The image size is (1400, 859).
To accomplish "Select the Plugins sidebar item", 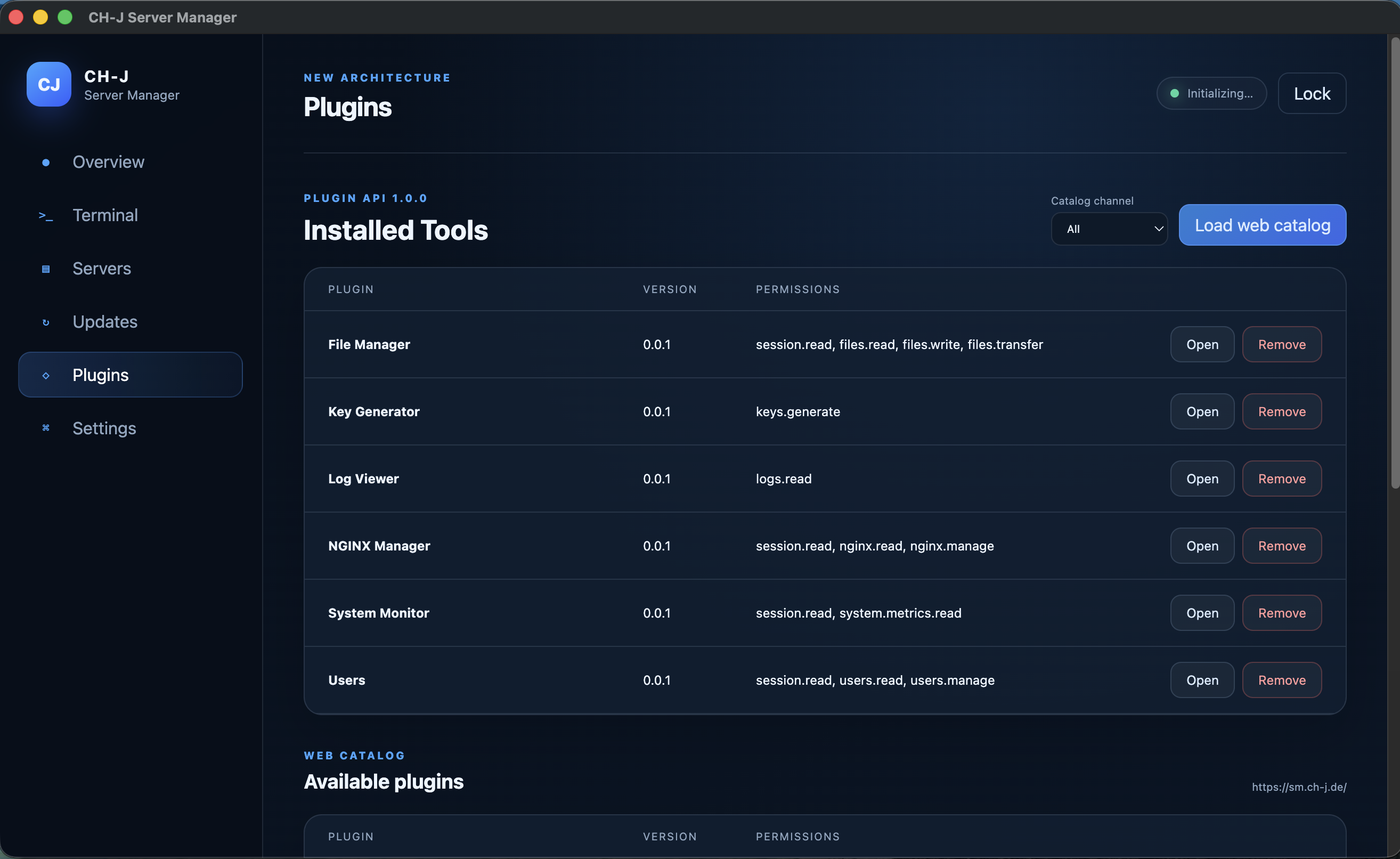I will coord(131,375).
